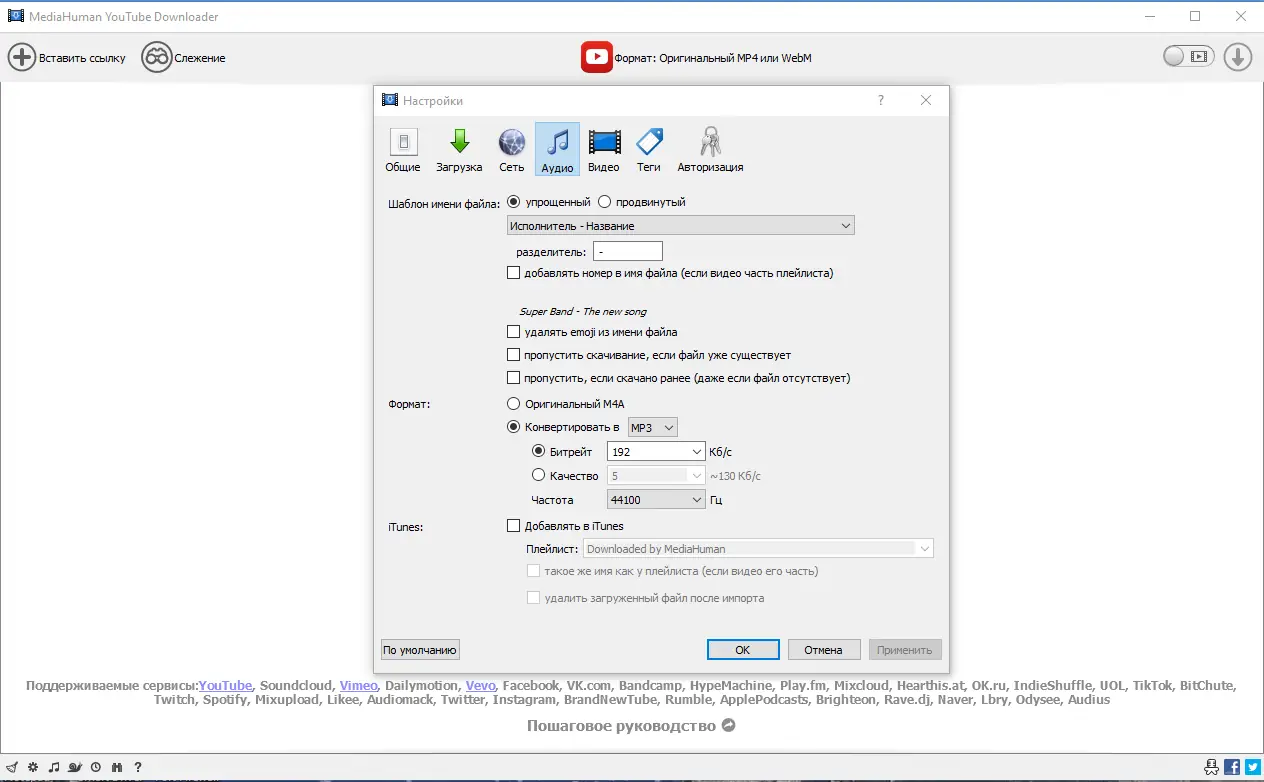This screenshot has width=1264, height=782.
Task: Select Конвертировать в radio button
Action: click(x=514, y=427)
